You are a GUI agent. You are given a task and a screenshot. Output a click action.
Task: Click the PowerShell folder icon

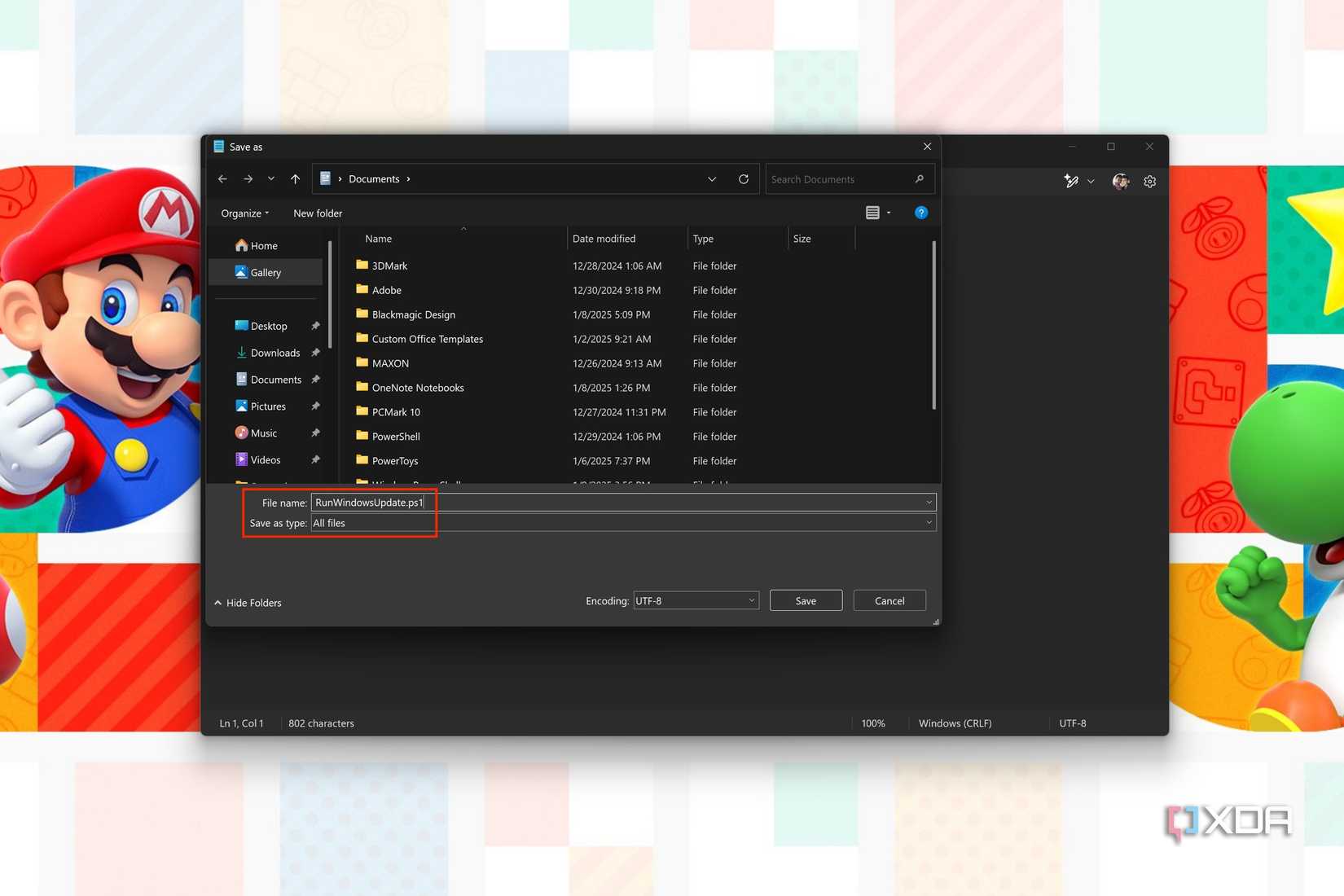click(362, 436)
